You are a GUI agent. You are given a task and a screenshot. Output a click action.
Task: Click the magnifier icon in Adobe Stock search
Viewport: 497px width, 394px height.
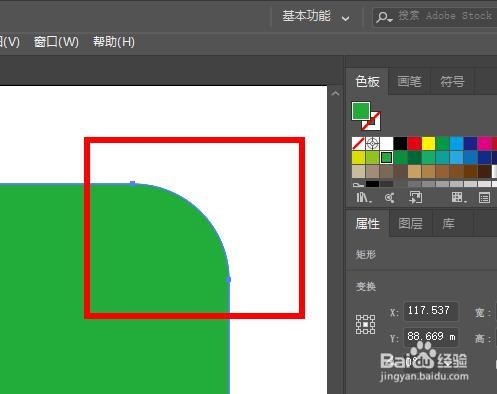(383, 17)
